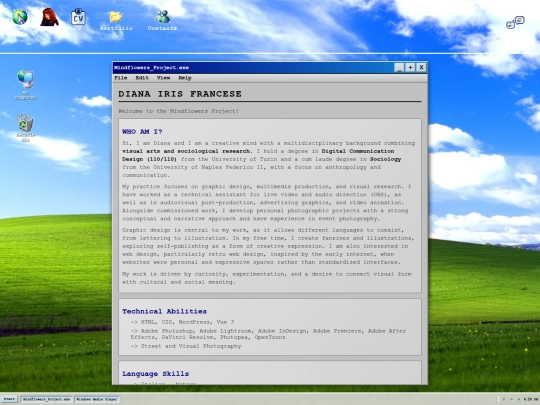Screen dimensions: 540x405
Task: Click the chat messages icon at top right
Action: [515, 22]
